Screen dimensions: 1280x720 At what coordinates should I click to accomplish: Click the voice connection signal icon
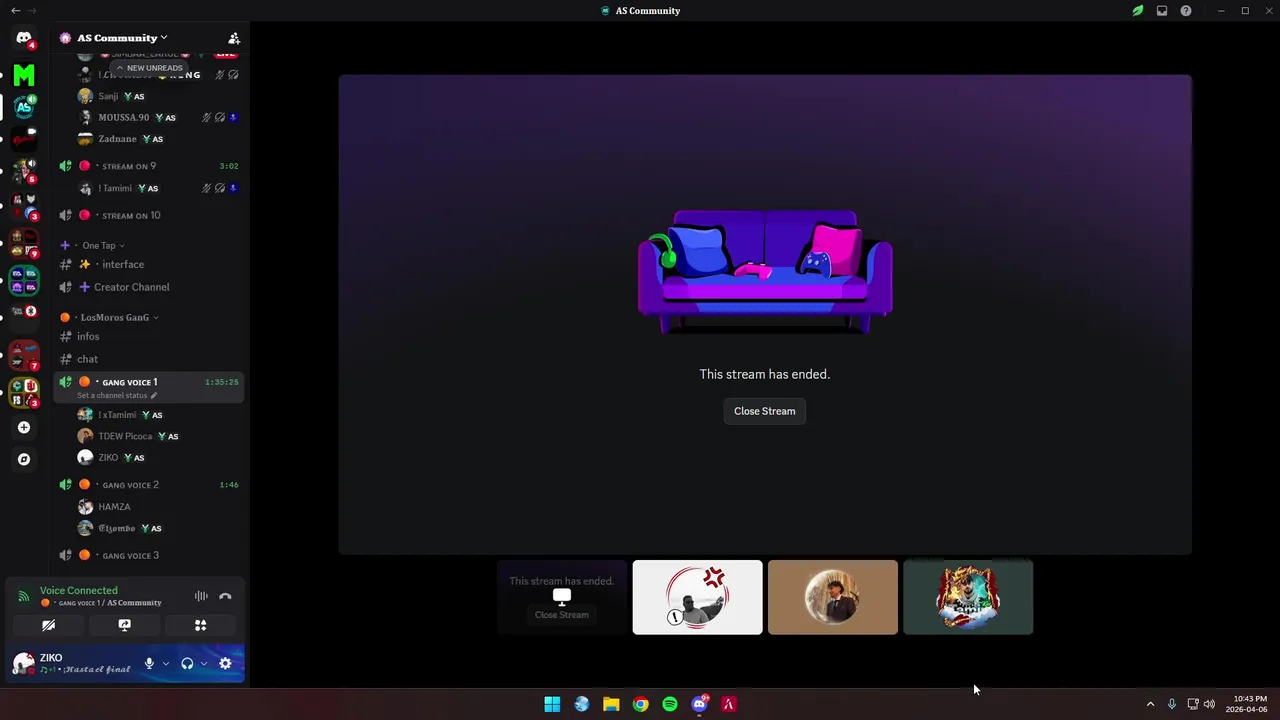pyautogui.click(x=24, y=596)
